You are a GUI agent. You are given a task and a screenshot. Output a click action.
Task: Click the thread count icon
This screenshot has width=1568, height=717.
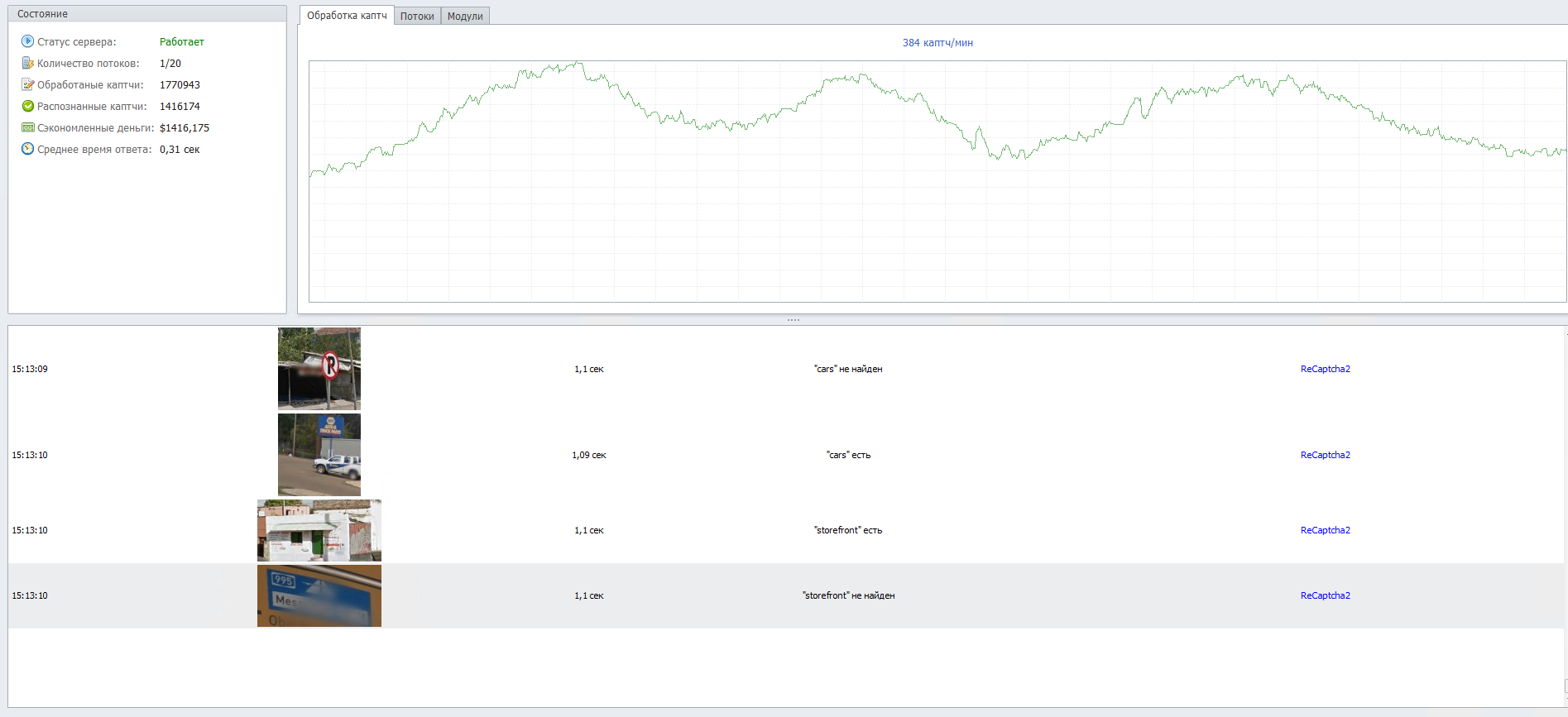[27, 63]
